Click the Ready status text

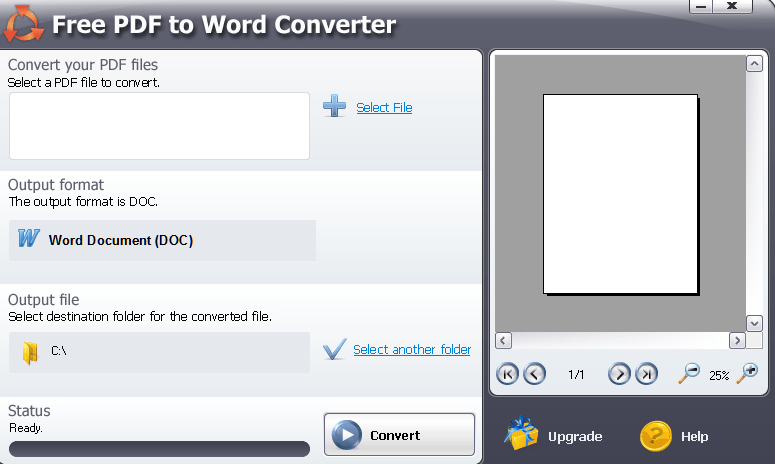(x=26, y=428)
